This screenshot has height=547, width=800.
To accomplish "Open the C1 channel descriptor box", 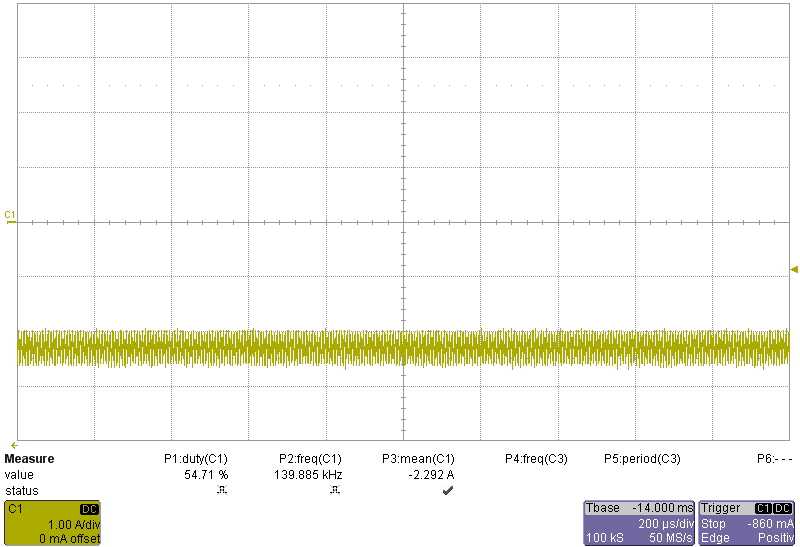I will (x=52, y=523).
